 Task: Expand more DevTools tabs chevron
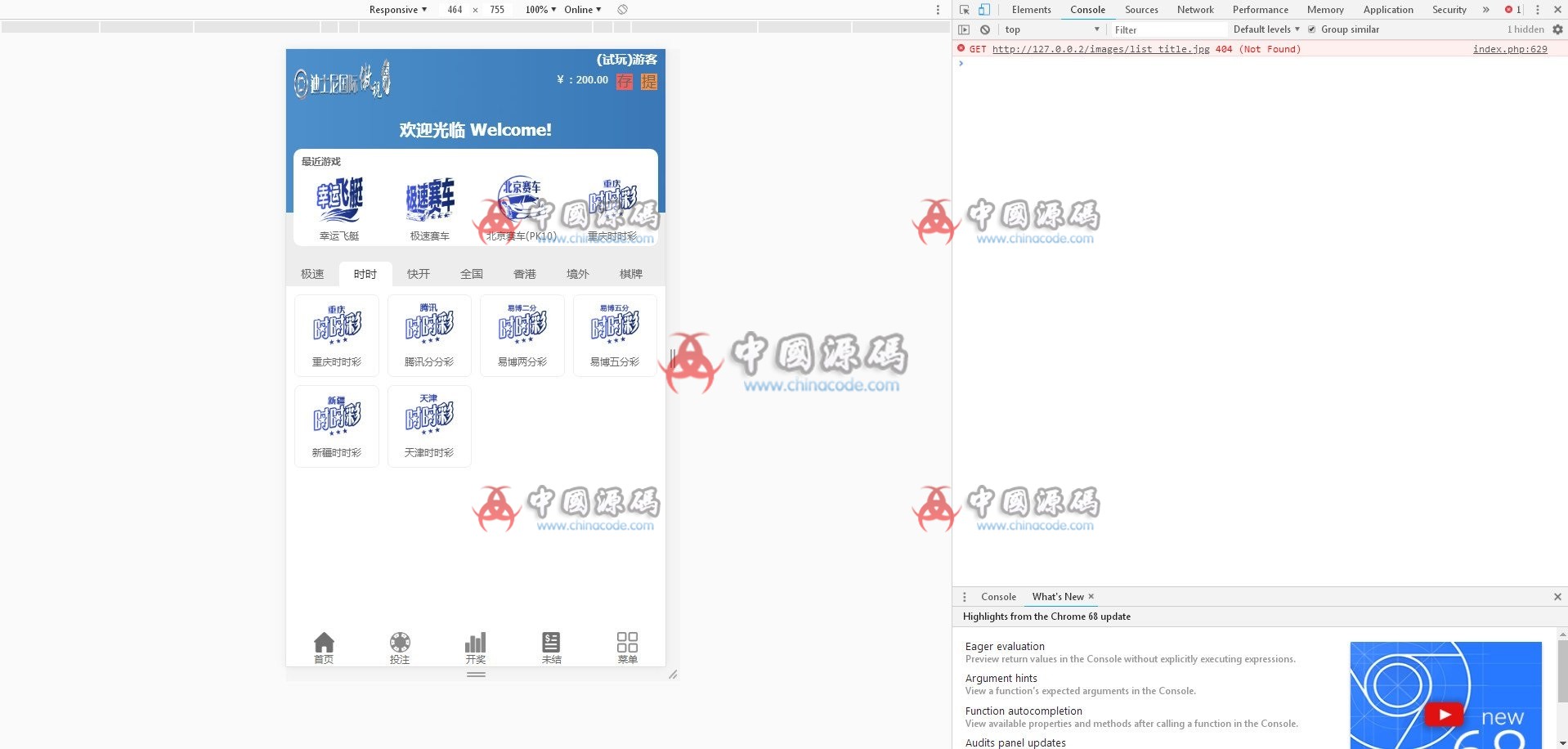pyautogui.click(x=1486, y=10)
